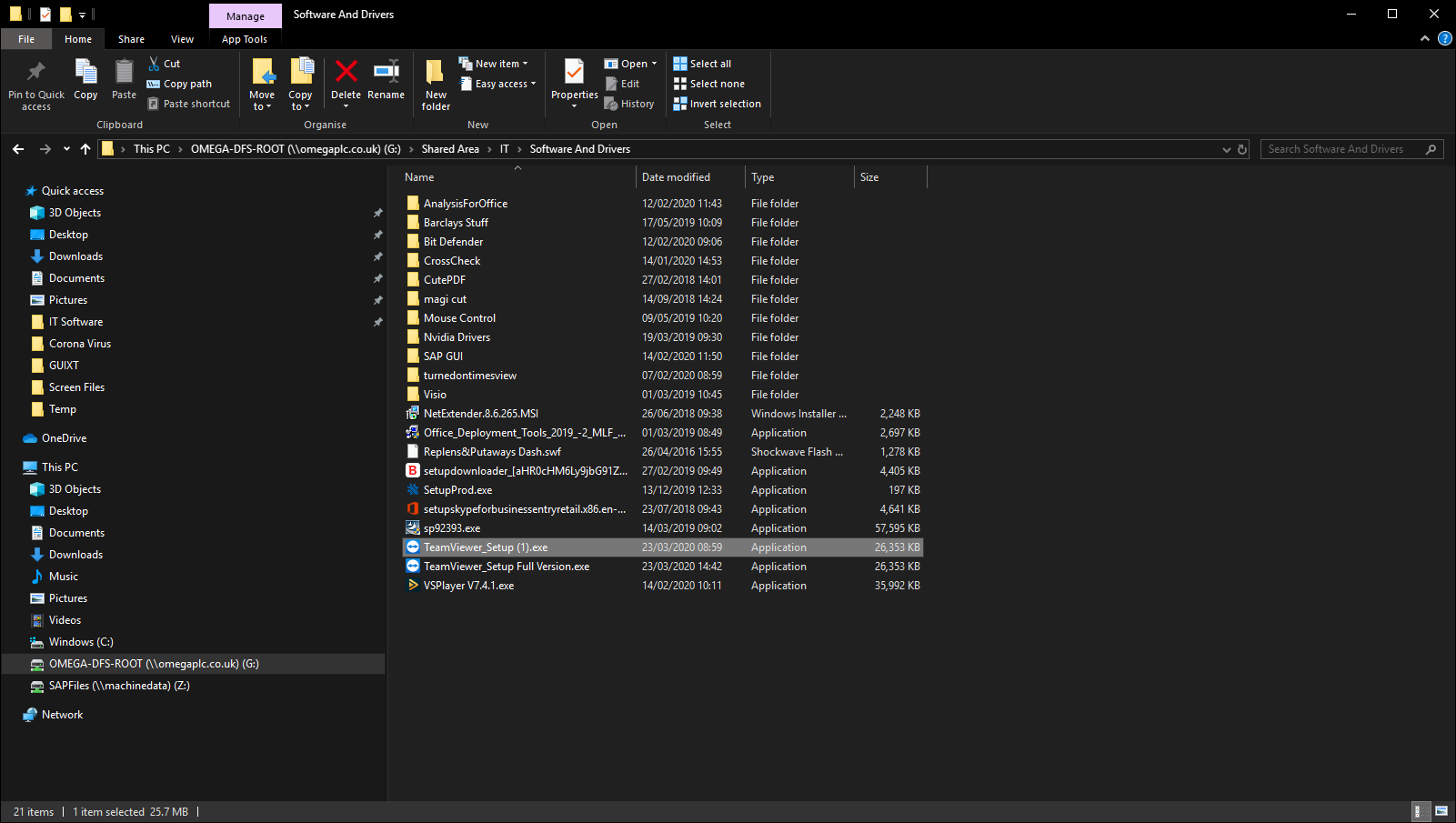This screenshot has width=1456, height=823.
Task: Select the Bit Defender folder
Action: (x=663, y=242)
